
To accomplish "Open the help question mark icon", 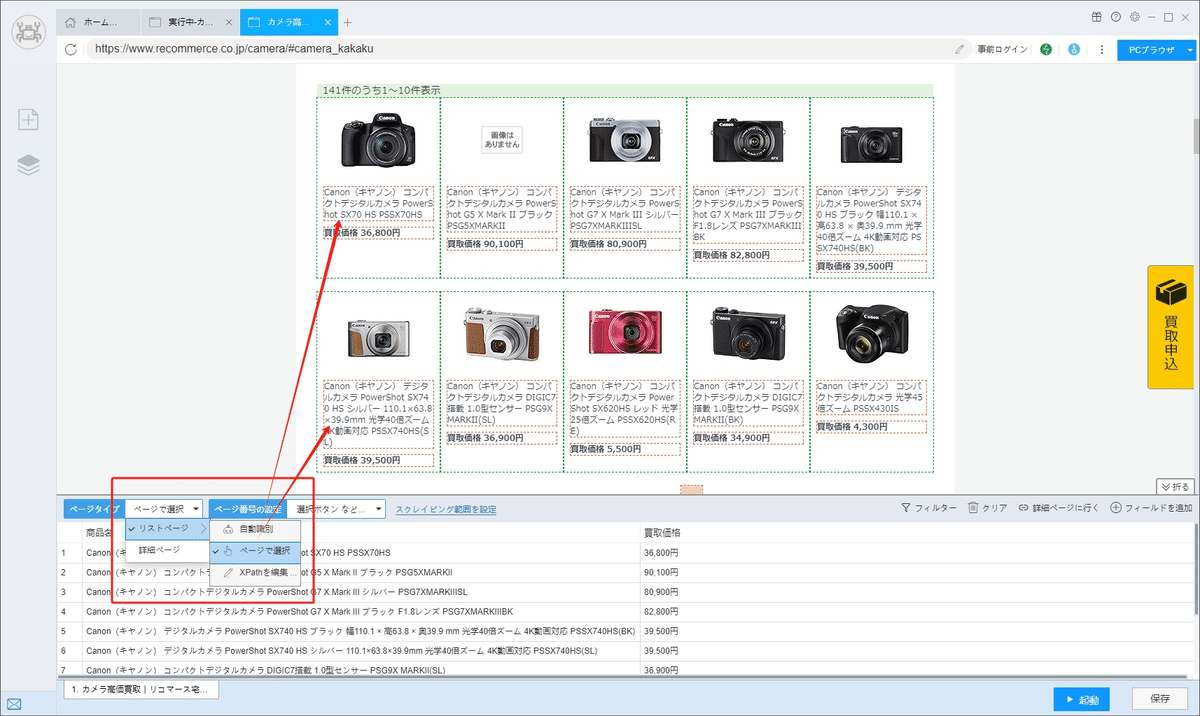I will [1115, 17].
